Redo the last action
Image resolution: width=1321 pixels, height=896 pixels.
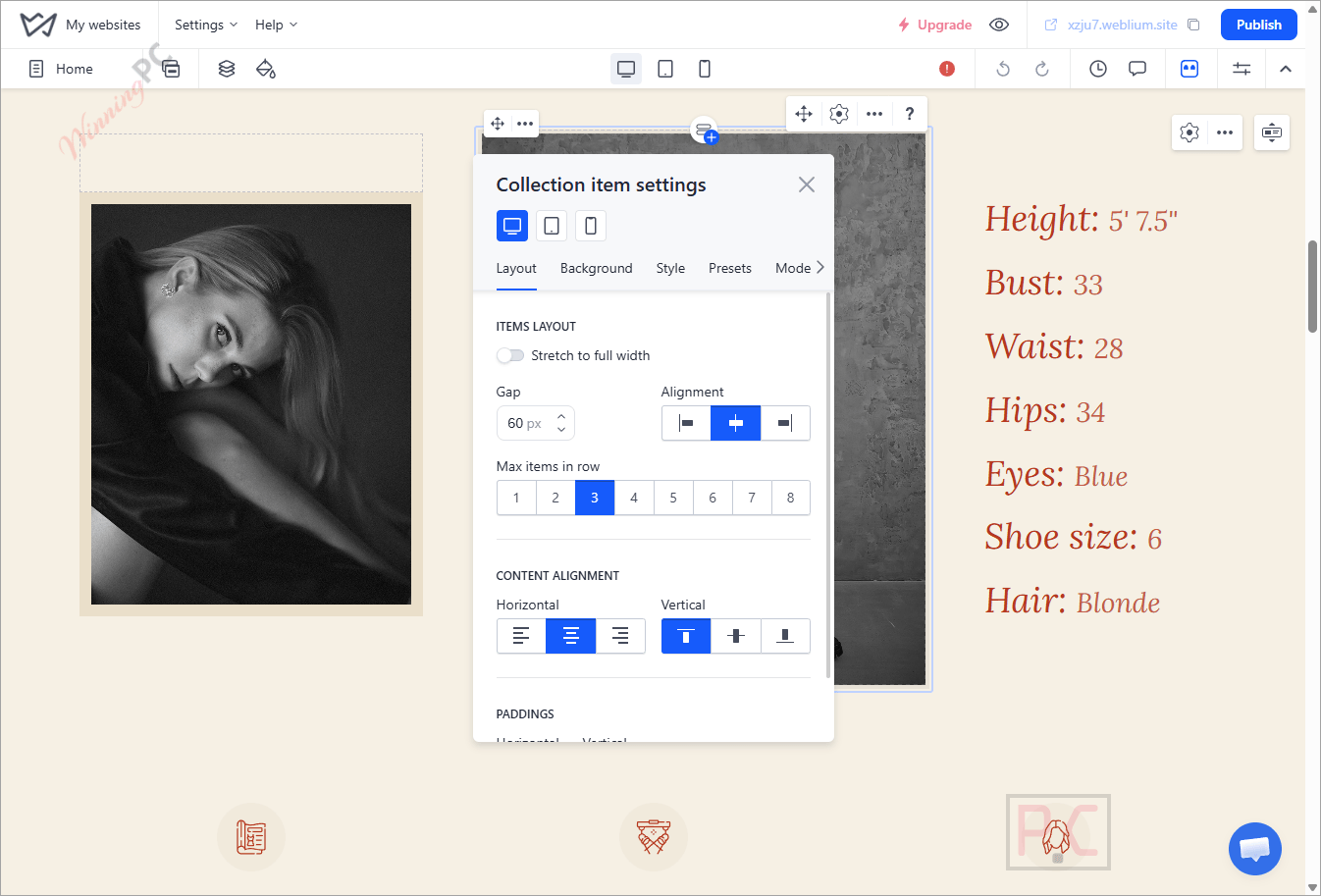[1042, 69]
